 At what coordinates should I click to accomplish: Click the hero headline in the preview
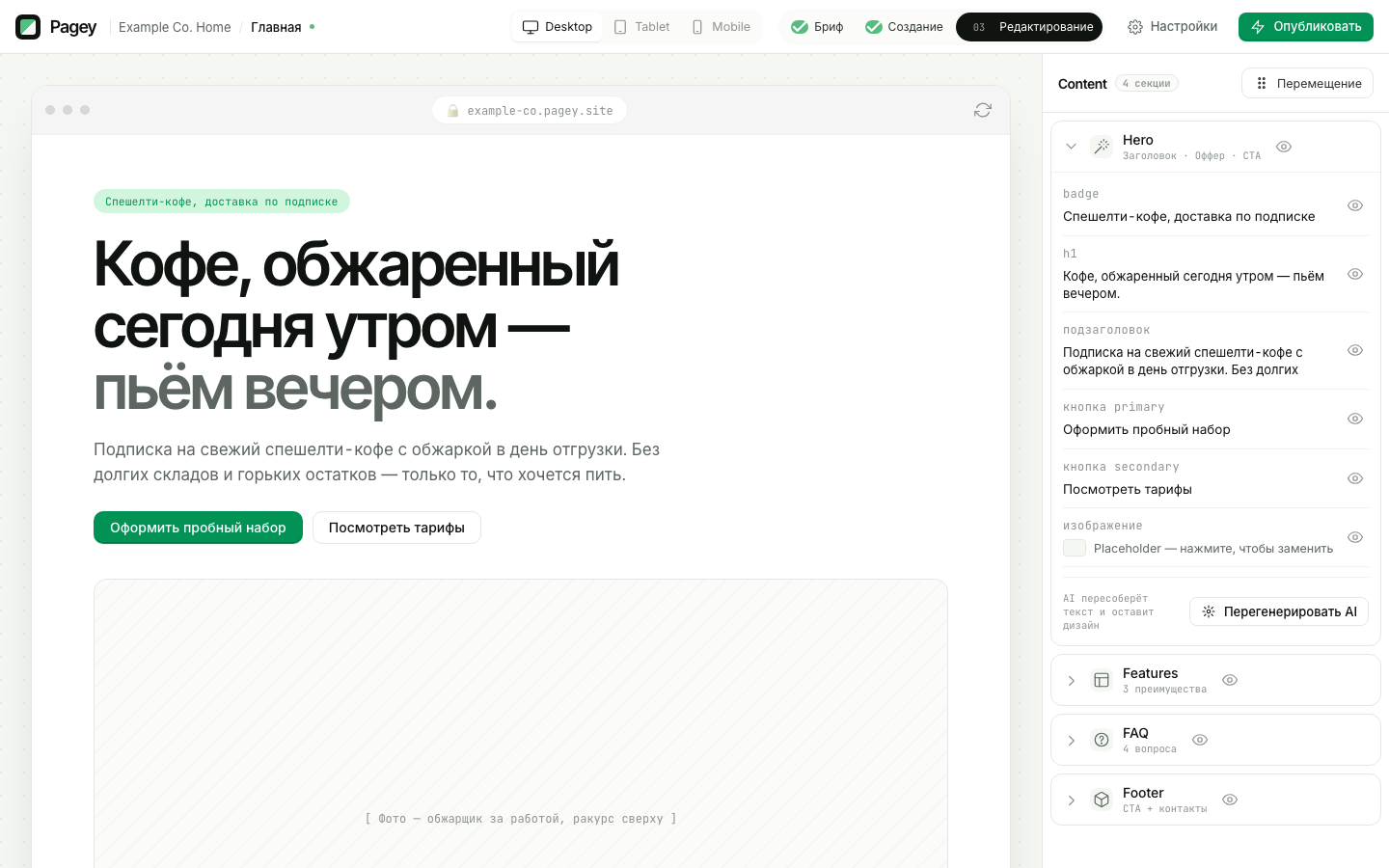356,327
